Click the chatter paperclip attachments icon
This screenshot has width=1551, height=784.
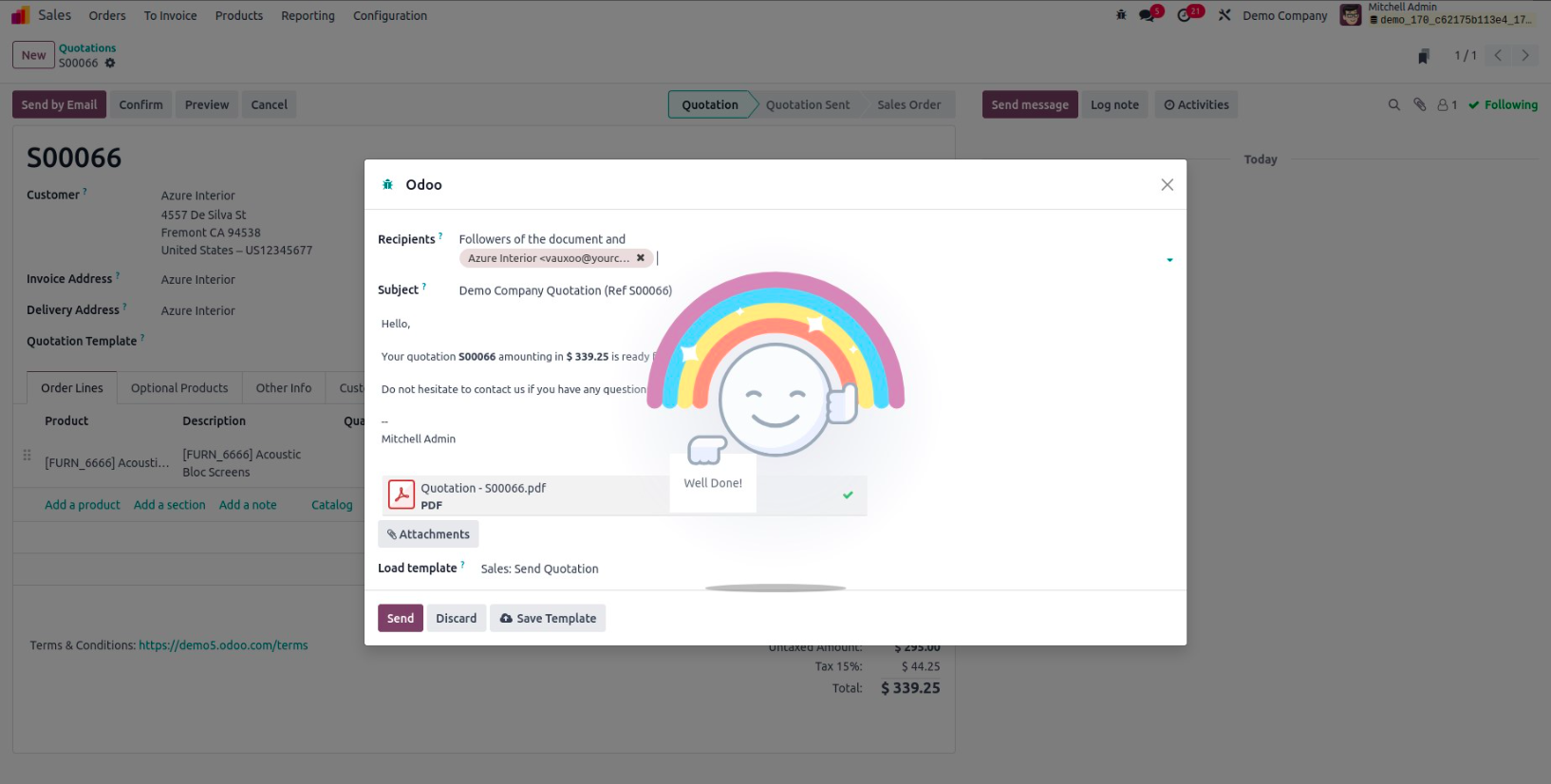(x=1419, y=105)
